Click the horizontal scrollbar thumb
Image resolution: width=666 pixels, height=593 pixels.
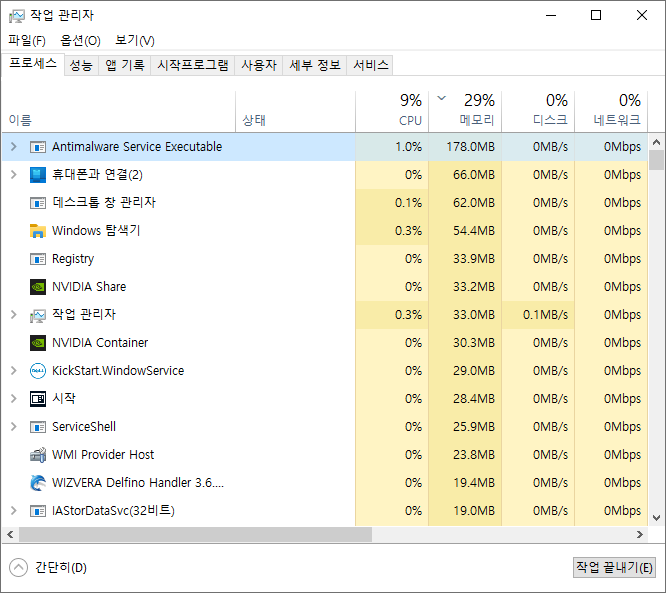click(x=195, y=535)
